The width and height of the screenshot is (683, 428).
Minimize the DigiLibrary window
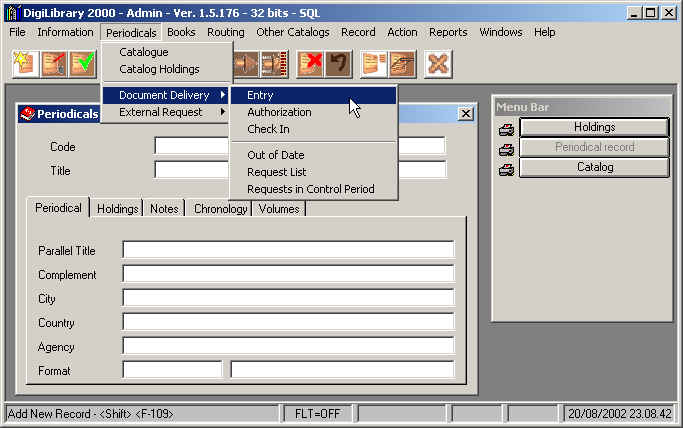[x=634, y=13]
